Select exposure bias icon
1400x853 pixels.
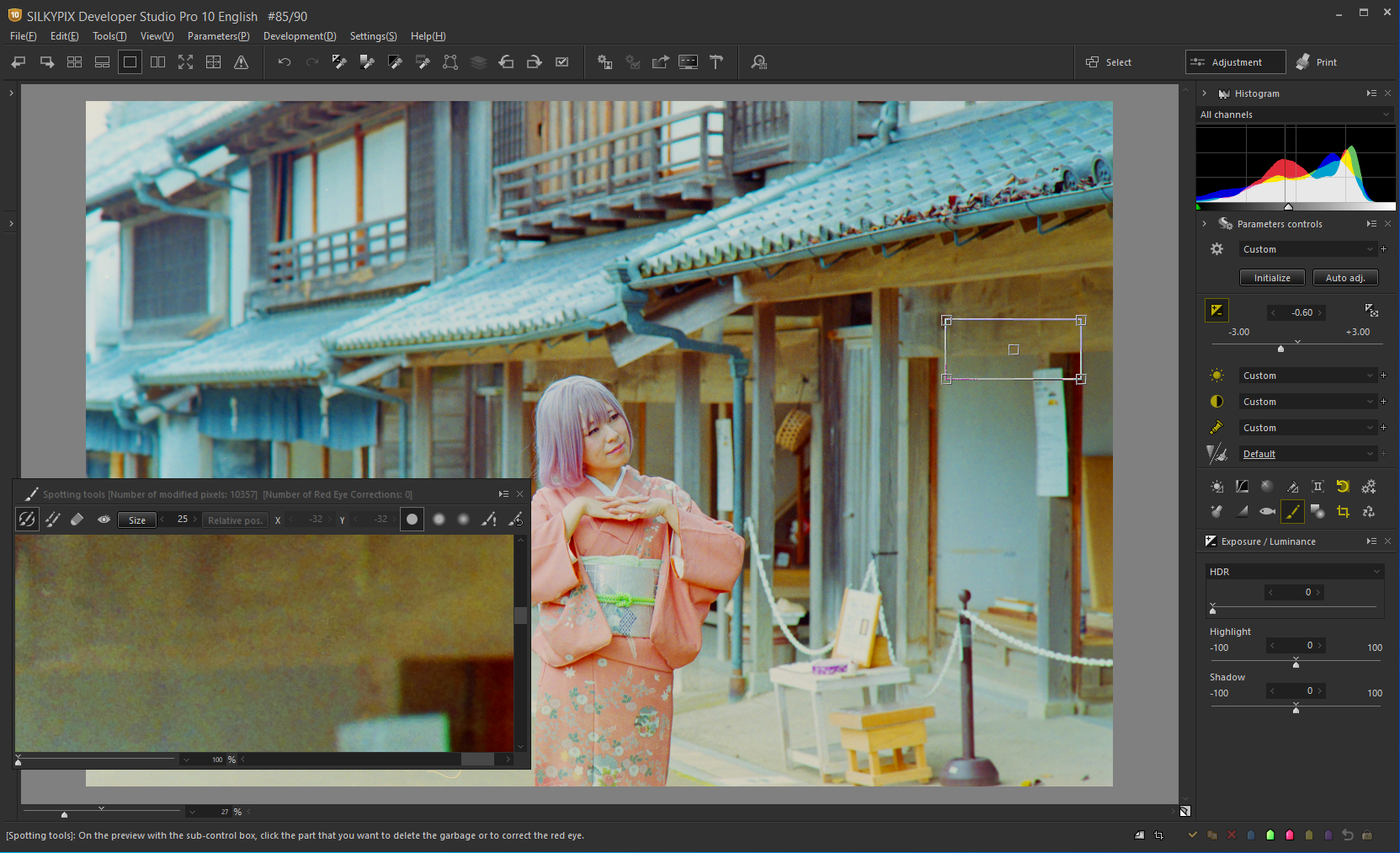(x=1216, y=311)
